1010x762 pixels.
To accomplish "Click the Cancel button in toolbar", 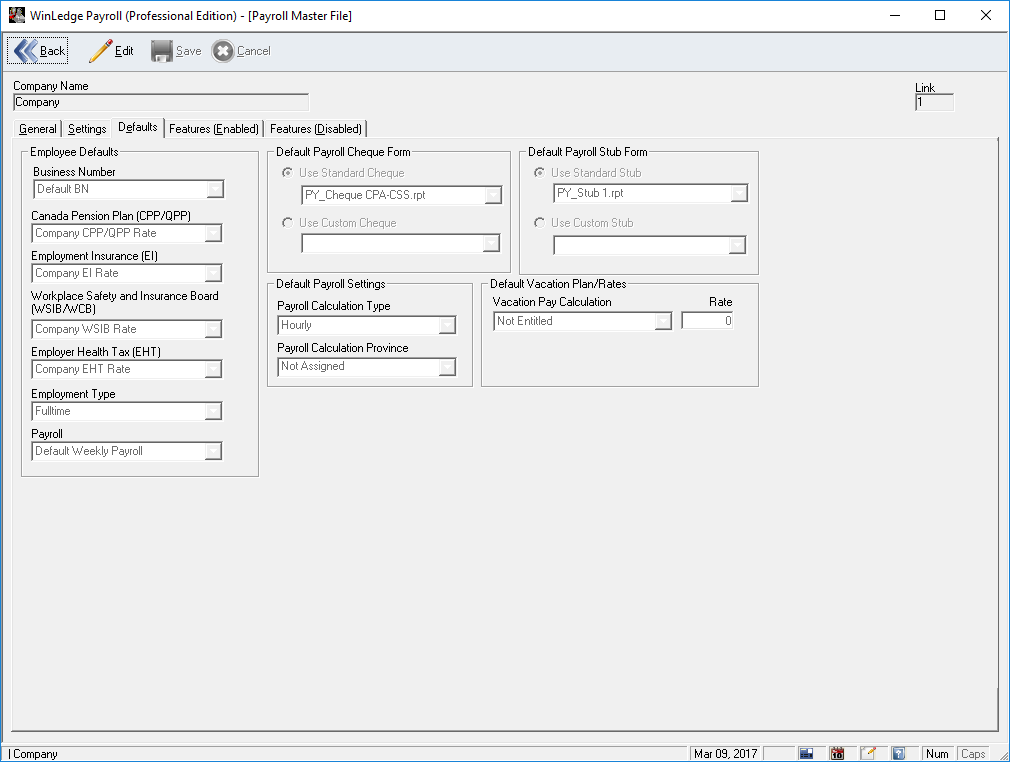I will pyautogui.click(x=241, y=51).
